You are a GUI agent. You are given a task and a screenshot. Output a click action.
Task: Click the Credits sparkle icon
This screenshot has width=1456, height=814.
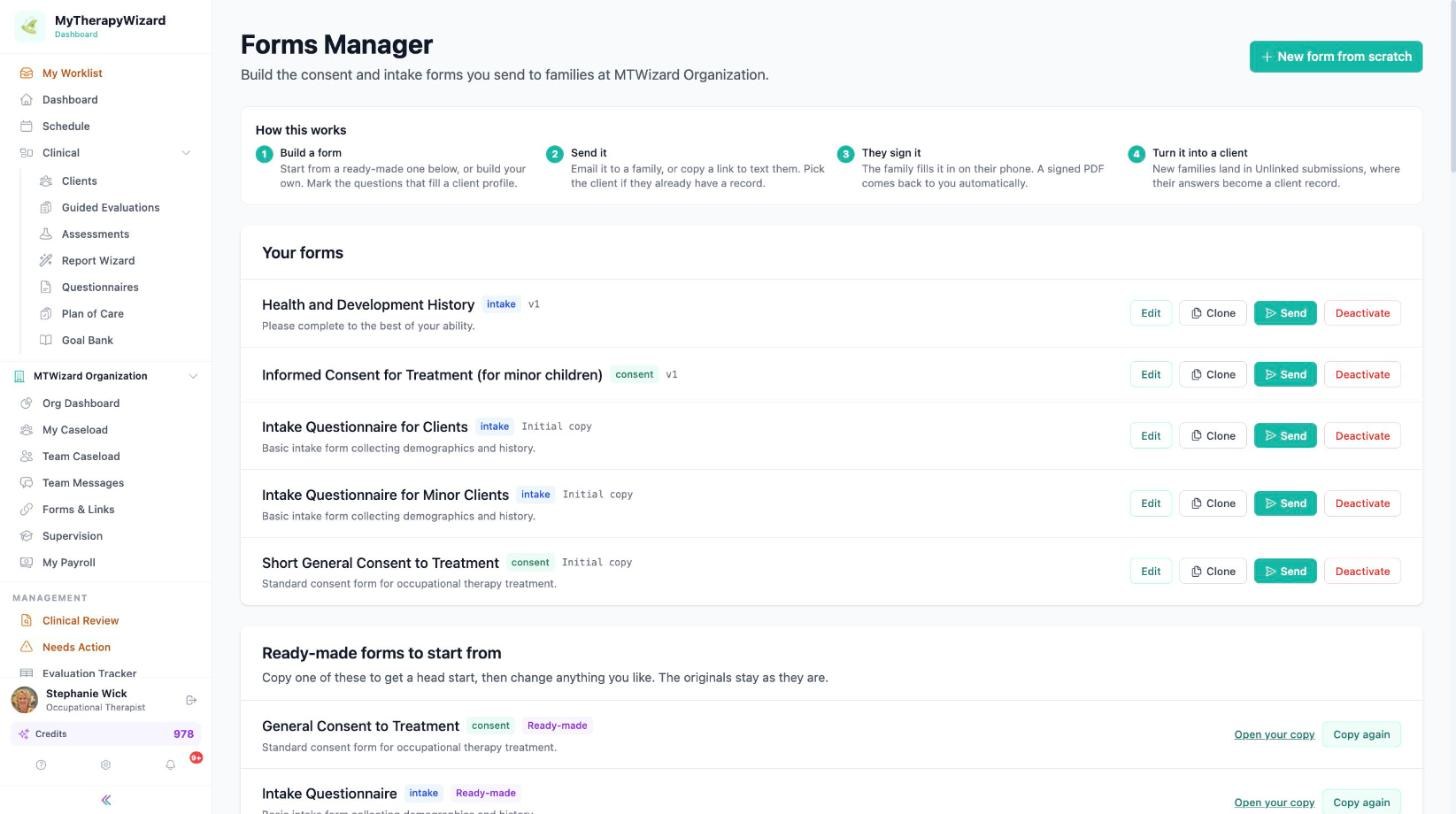24,734
